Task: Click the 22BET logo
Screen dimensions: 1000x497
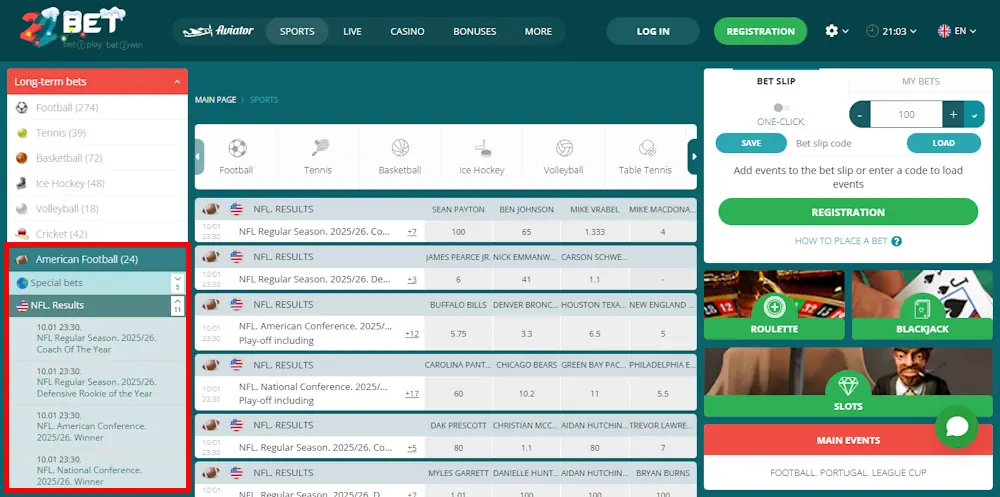Action: click(81, 30)
